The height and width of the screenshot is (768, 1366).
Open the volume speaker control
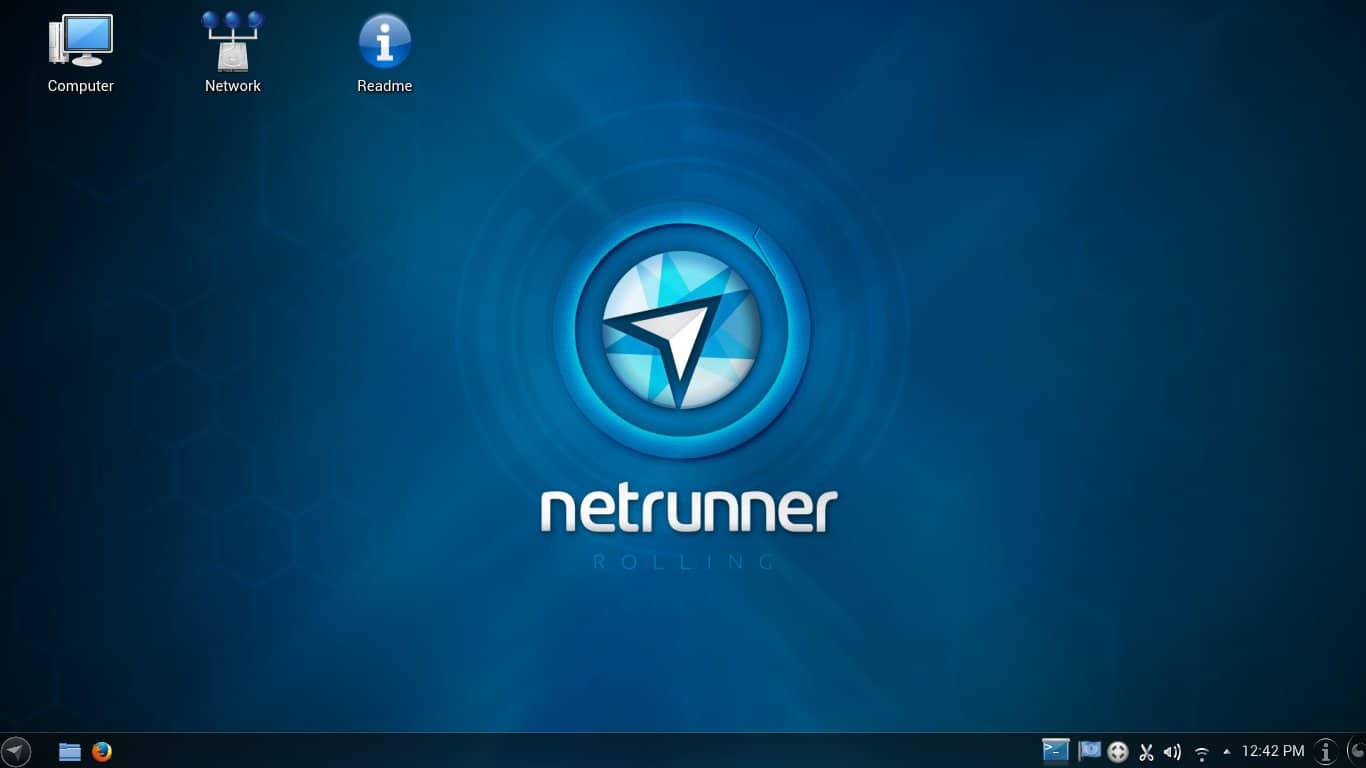[x=1172, y=752]
